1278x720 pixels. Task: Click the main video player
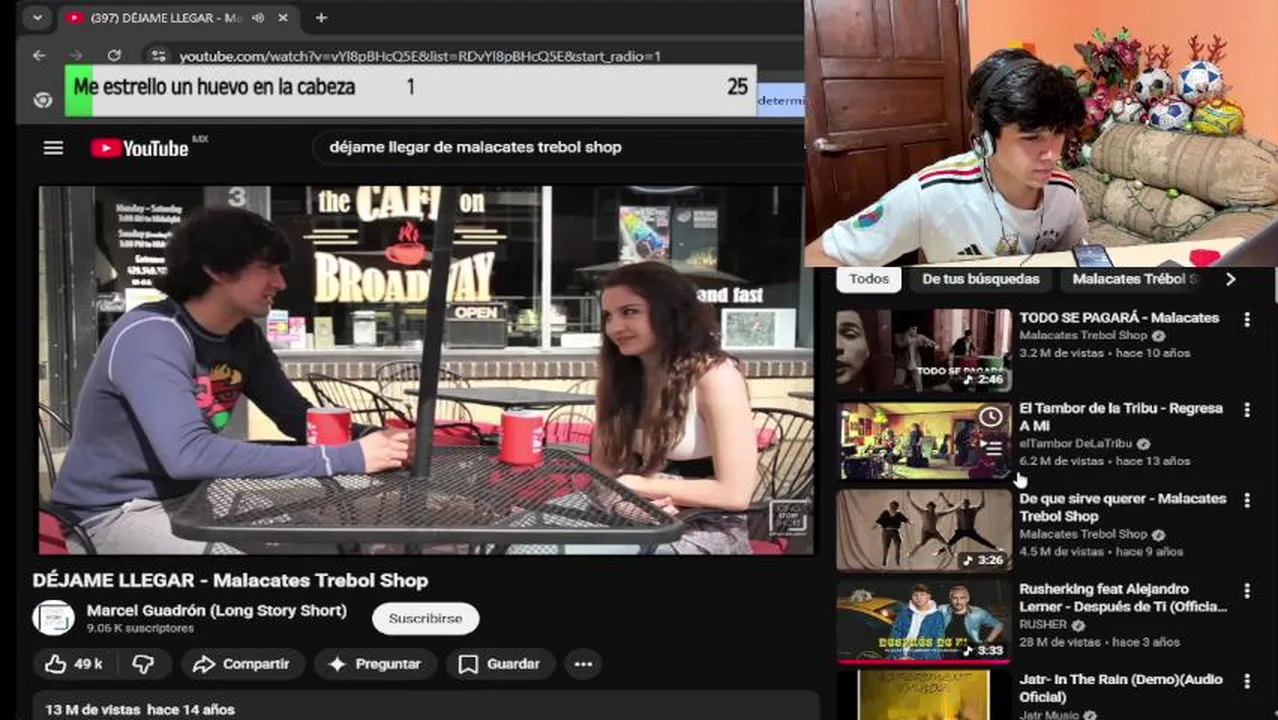[426, 370]
